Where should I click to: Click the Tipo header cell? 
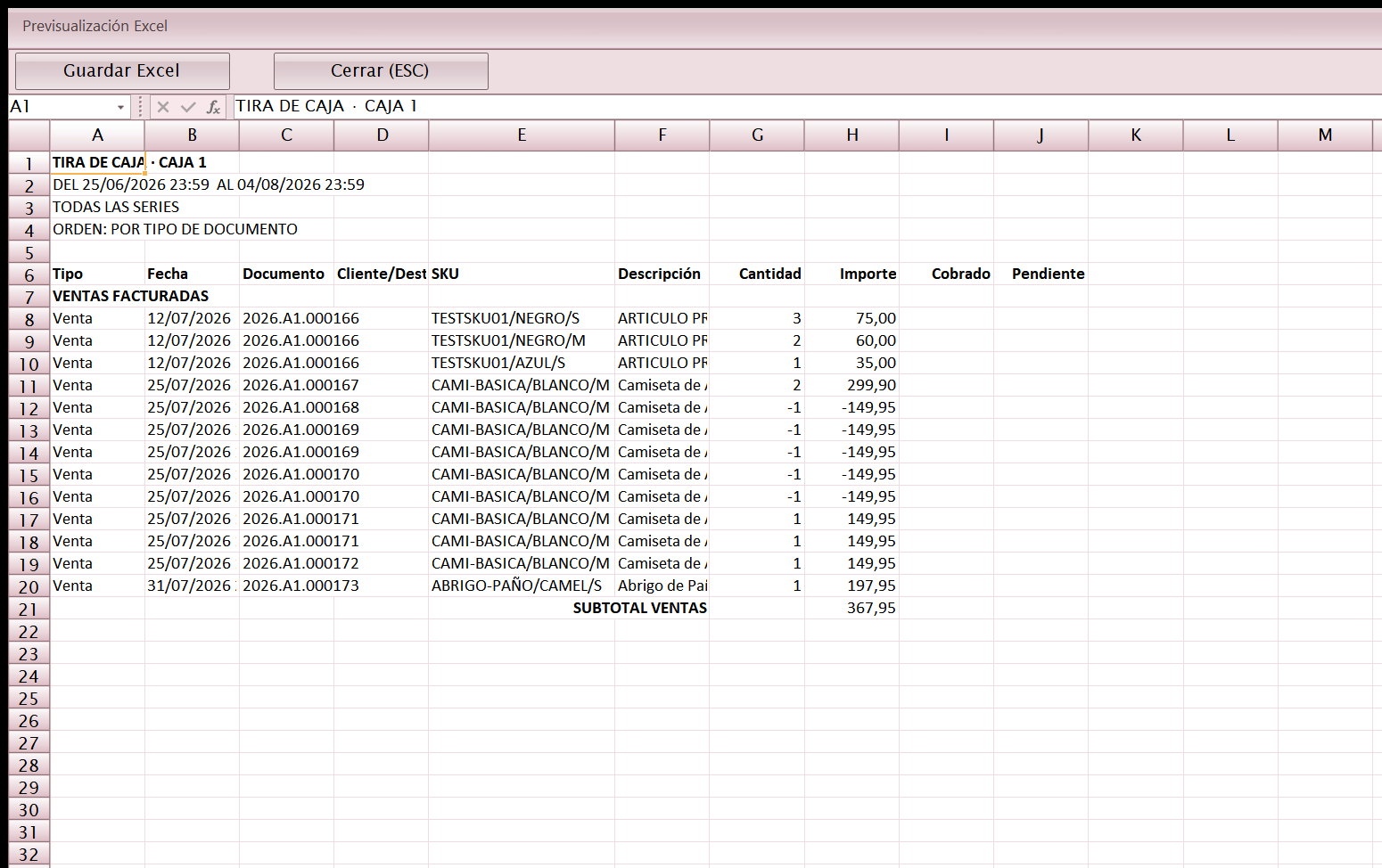[97, 274]
